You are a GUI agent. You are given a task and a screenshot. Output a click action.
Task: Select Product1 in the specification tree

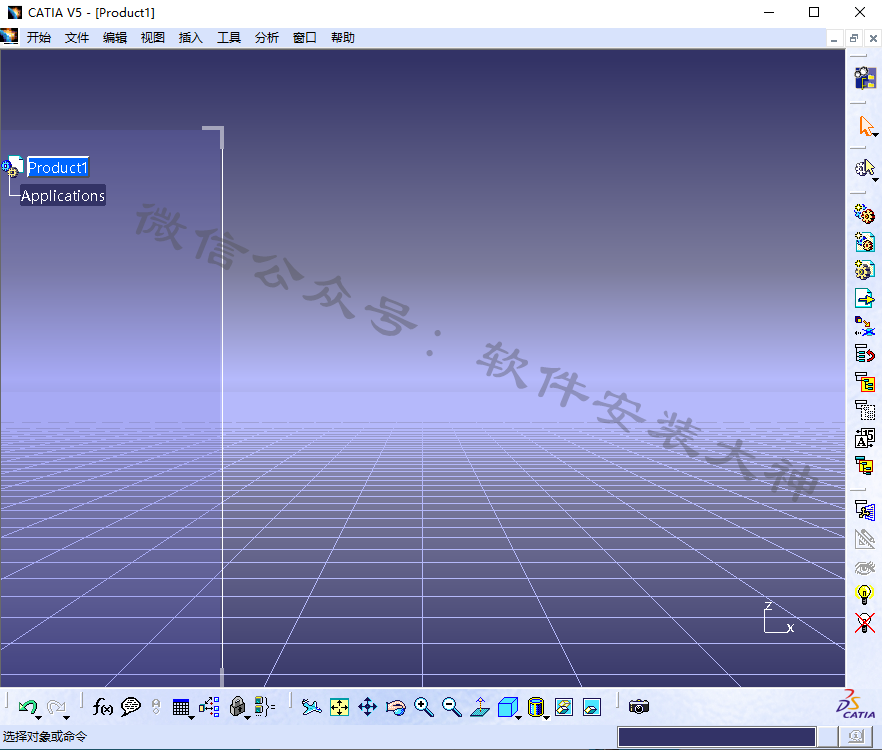[57, 167]
